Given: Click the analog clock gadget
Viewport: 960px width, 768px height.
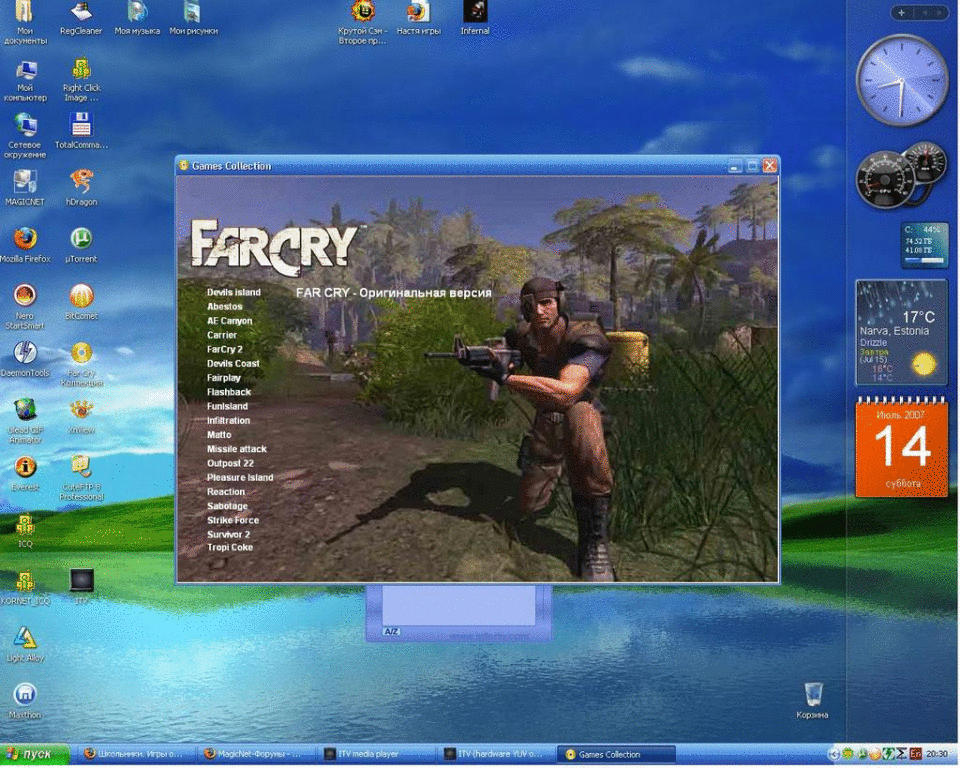Looking at the screenshot, I should pos(901,81).
